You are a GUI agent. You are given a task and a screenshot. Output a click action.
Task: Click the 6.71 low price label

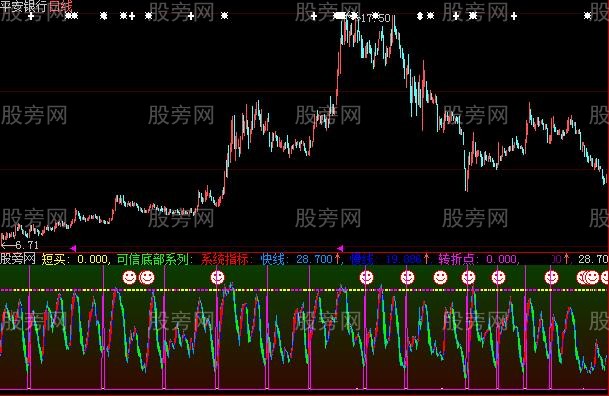point(27,245)
